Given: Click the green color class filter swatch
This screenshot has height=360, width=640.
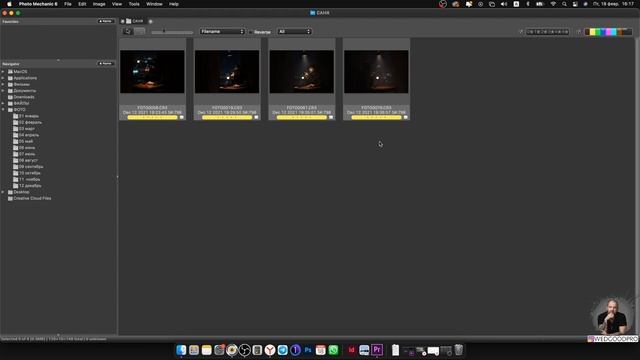Looking at the screenshot, I should coord(598,32).
